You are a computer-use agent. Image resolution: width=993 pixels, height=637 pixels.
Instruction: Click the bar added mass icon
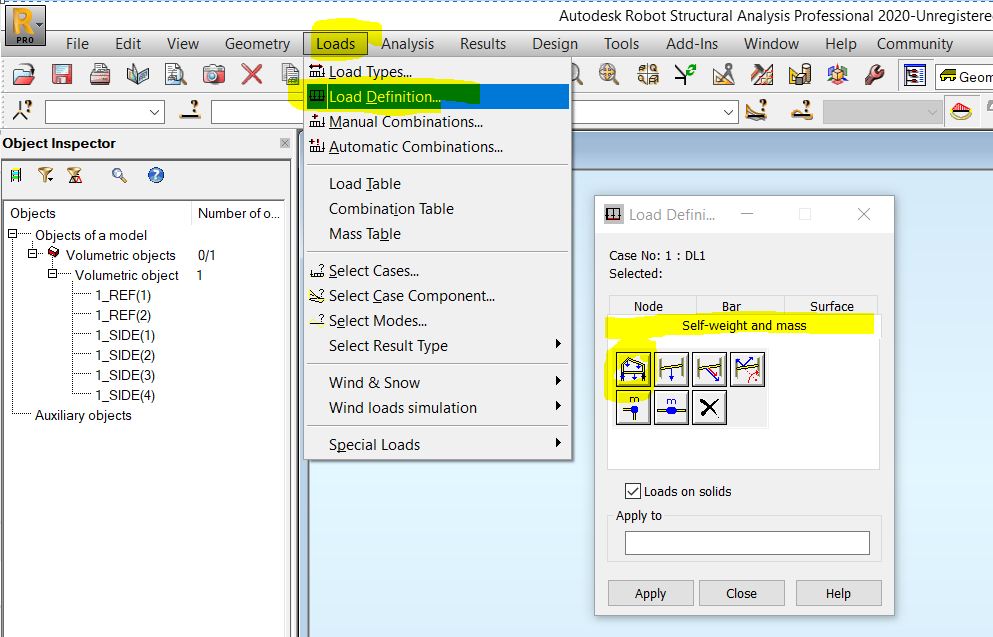[671, 407]
